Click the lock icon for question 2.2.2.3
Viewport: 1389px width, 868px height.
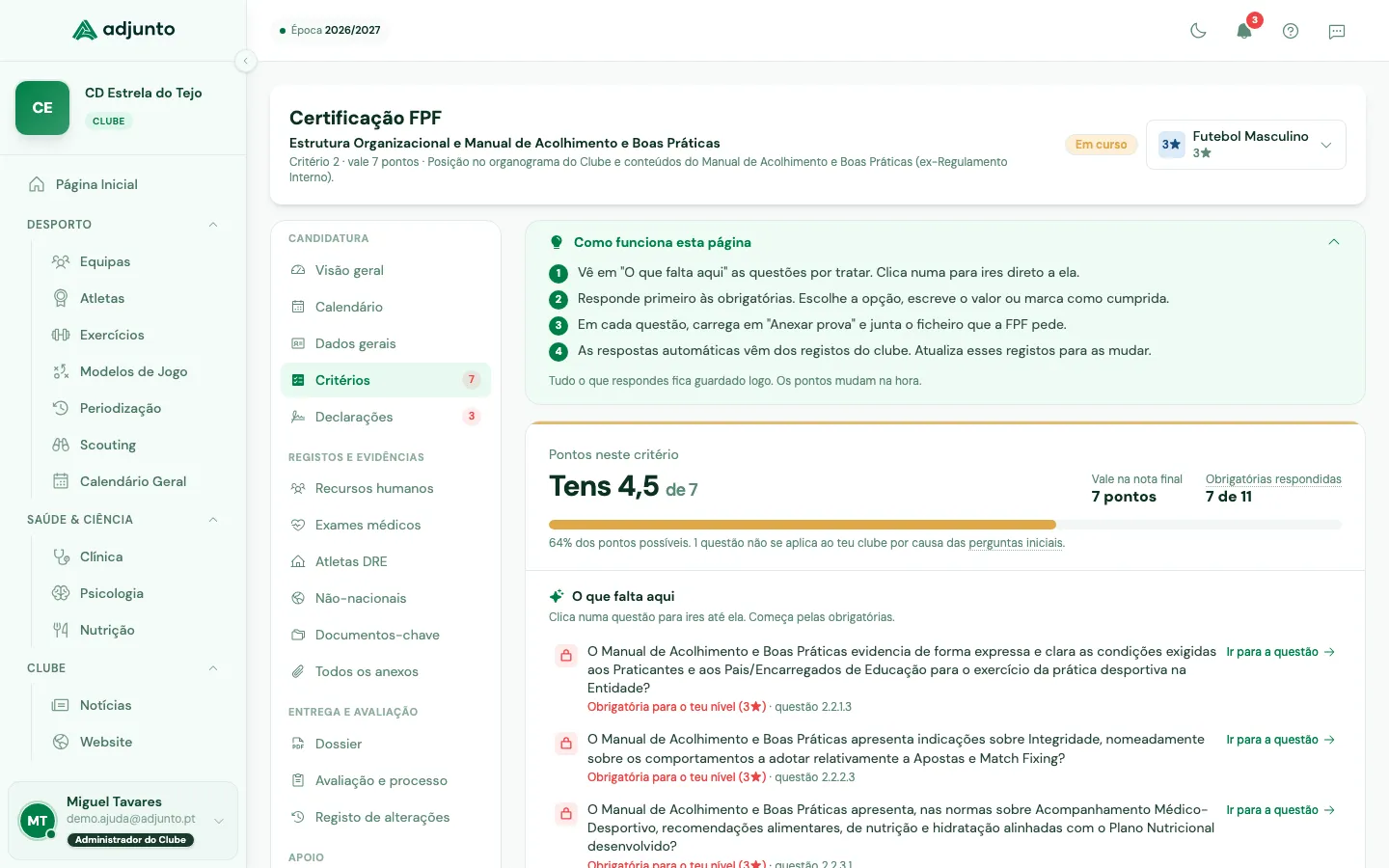click(566, 744)
